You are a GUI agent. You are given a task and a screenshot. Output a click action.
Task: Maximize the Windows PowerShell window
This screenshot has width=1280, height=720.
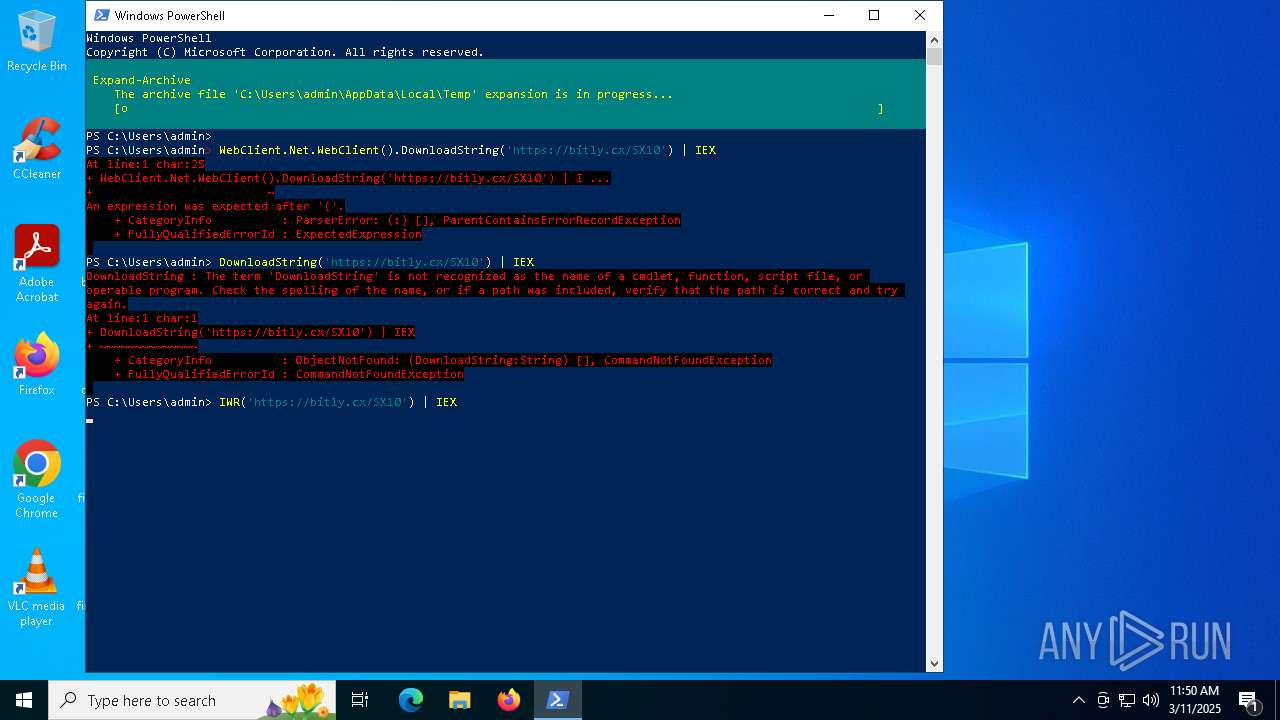click(874, 15)
